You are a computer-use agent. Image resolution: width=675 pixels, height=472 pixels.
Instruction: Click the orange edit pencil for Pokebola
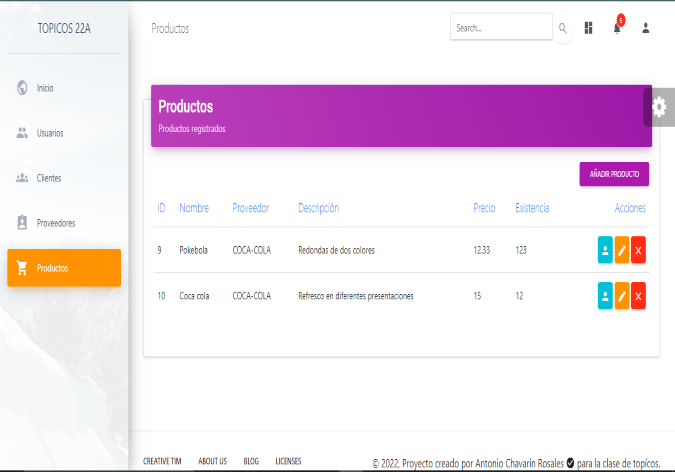pyautogui.click(x=622, y=250)
